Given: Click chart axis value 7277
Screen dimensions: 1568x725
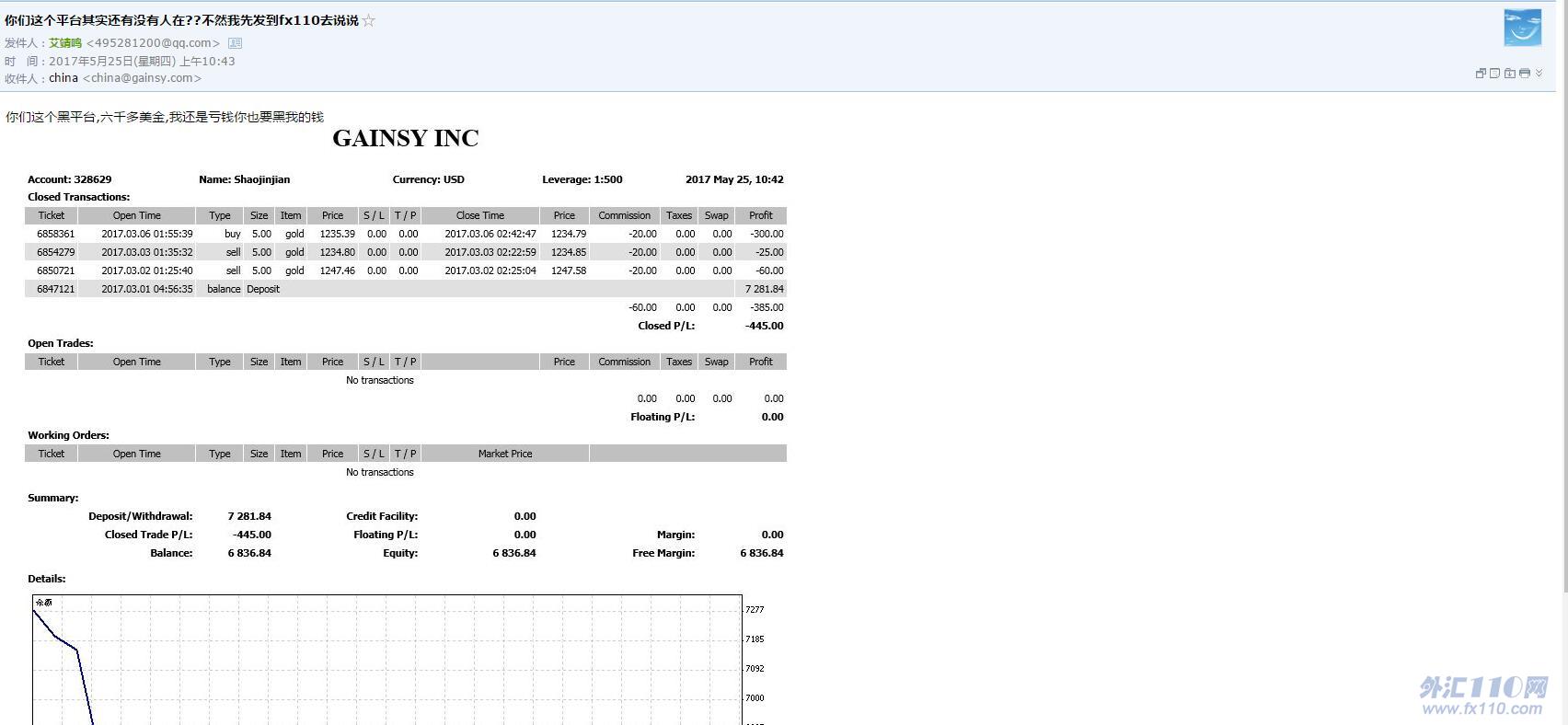Looking at the screenshot, I should coord(755,610).
